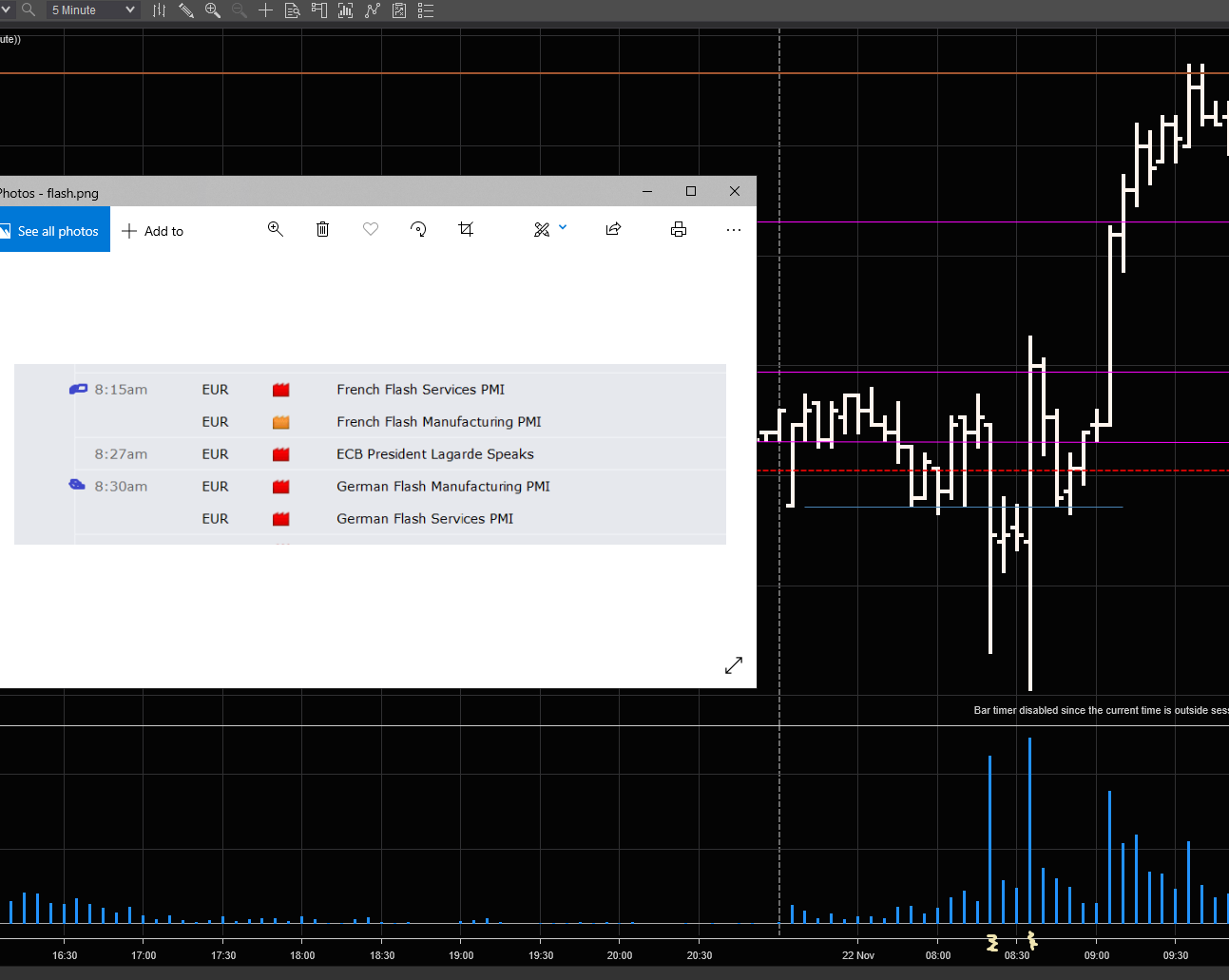Click the 16:30 time axis label
Screen dimensions: 1229x980
point(65,955)
